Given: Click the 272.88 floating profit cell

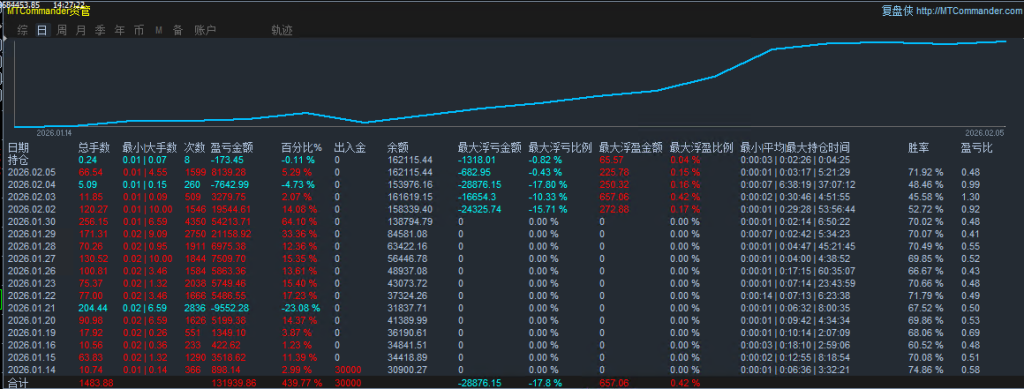Looking at the screenshot, I should click(x=613, y=210).
